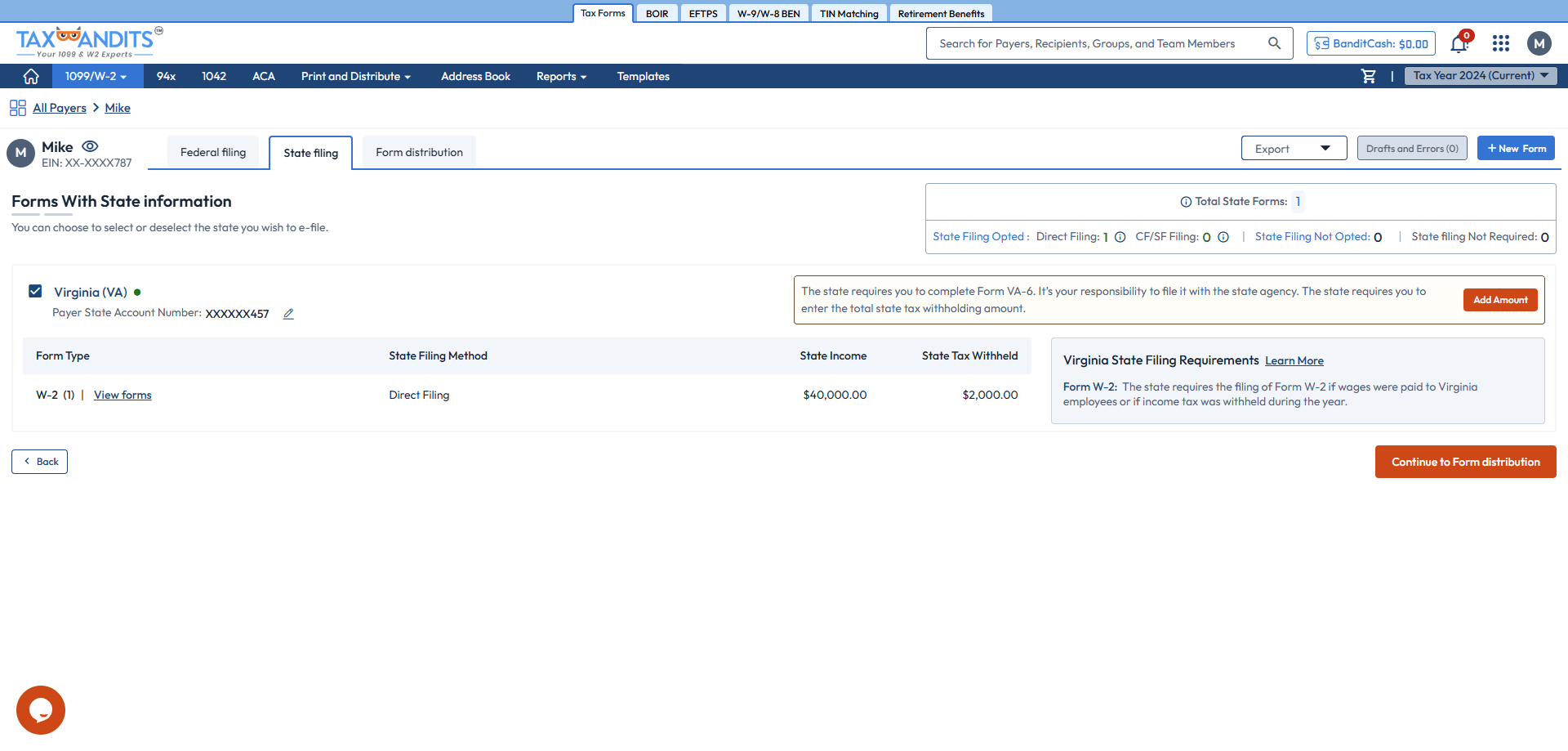
Task: Click the Back button
Action: point(39,462)
